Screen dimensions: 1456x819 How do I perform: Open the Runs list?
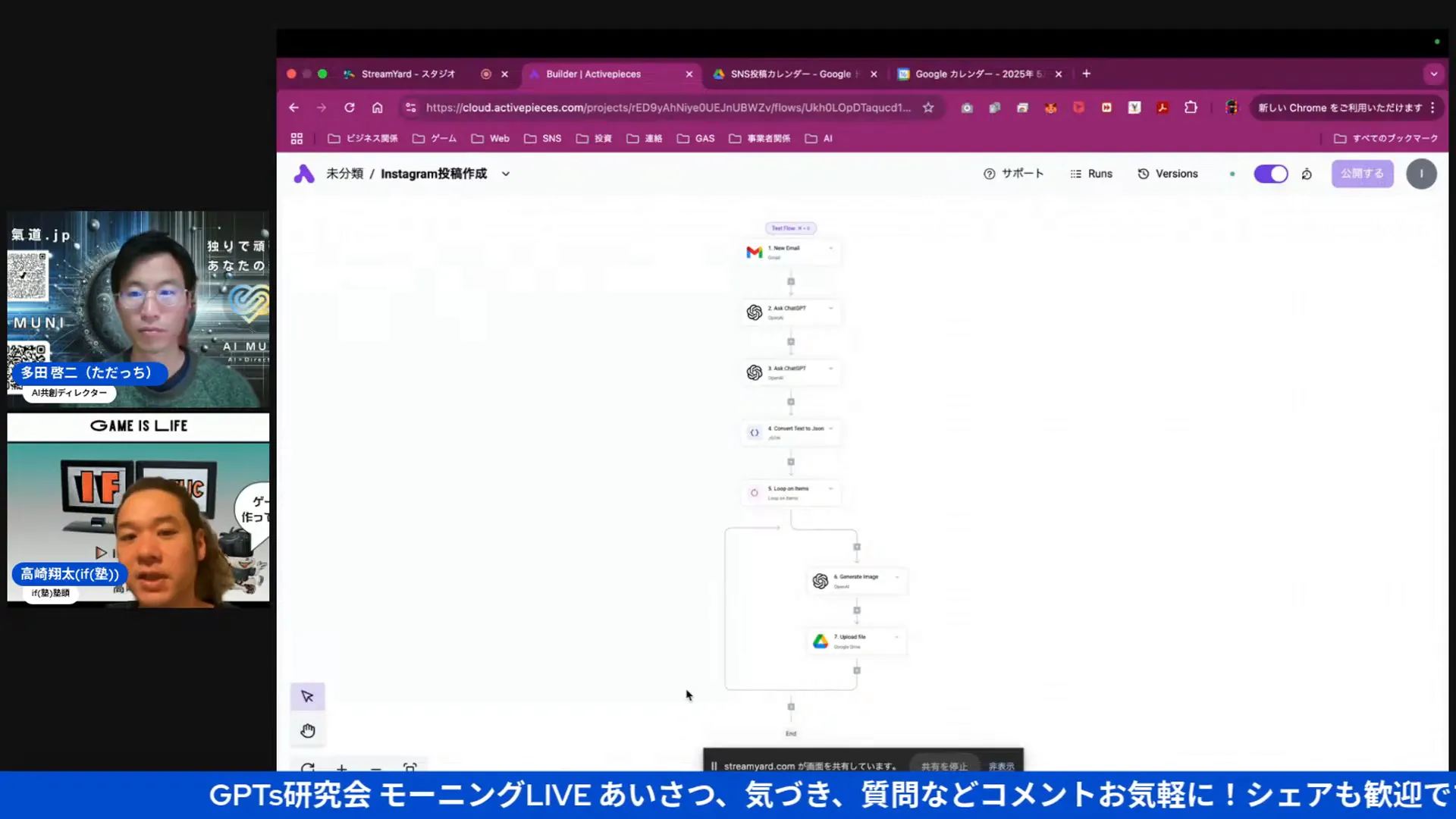(x=1090, y=174)
